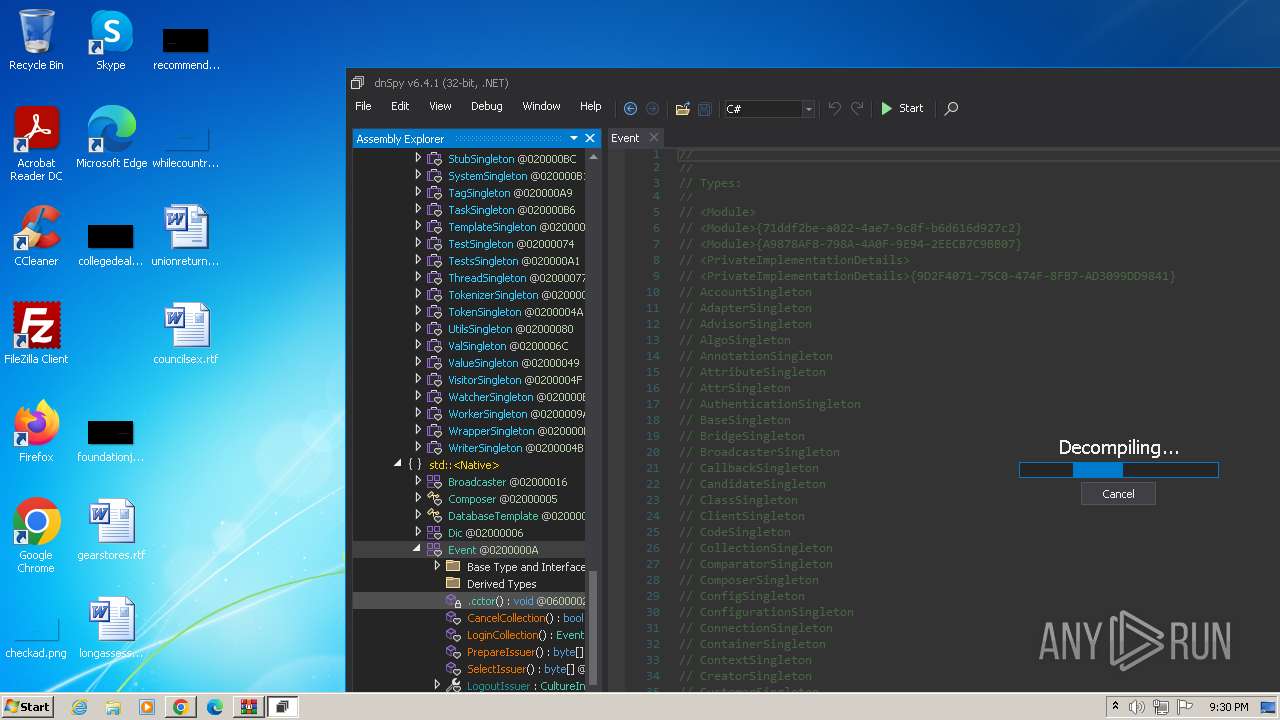Open Google Chrome desktop shortcut
This screenshot has width=1280, height=720.
[36, 536]
